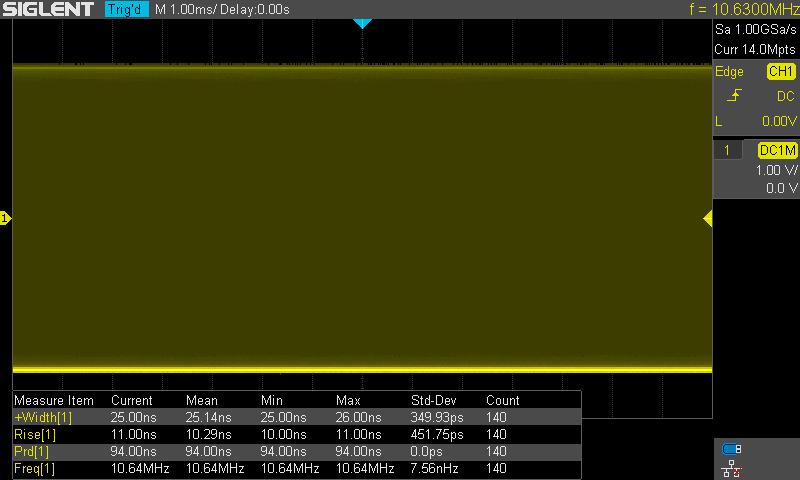Click the SIGLENT logo
800x480 pixels.
(48, 9)
